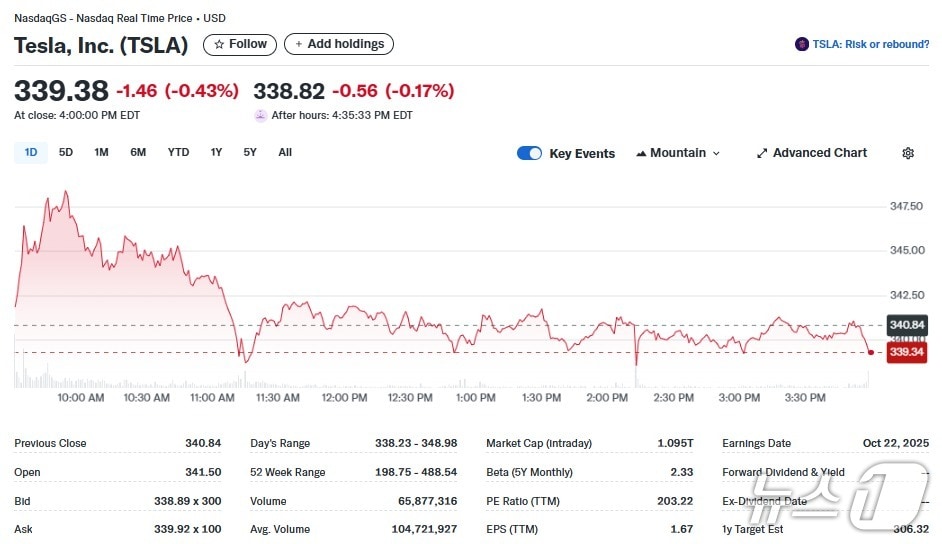Click the red 339.34 current price marker
The image size is (942, 544).
click(x=905, y=352)
